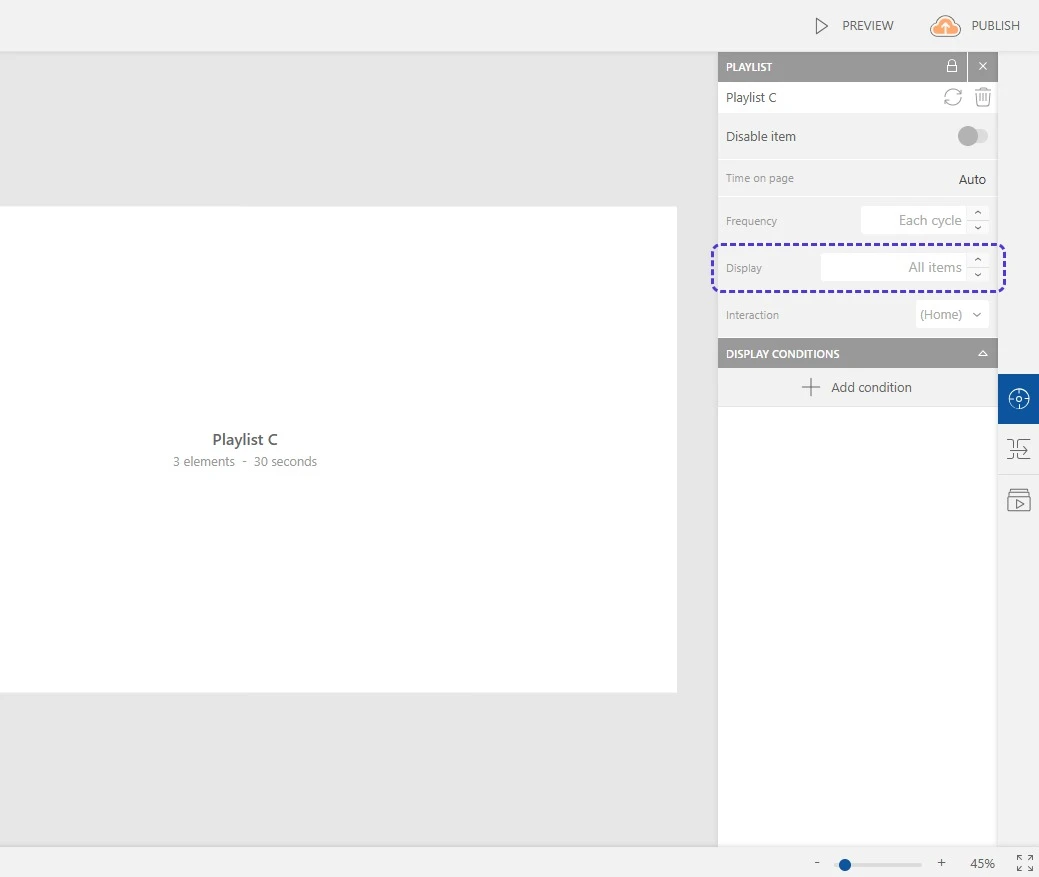The width and height of the screenshot is (1039, 877).
Task: Click the lock icon in Playlist header
Action: 952,66
